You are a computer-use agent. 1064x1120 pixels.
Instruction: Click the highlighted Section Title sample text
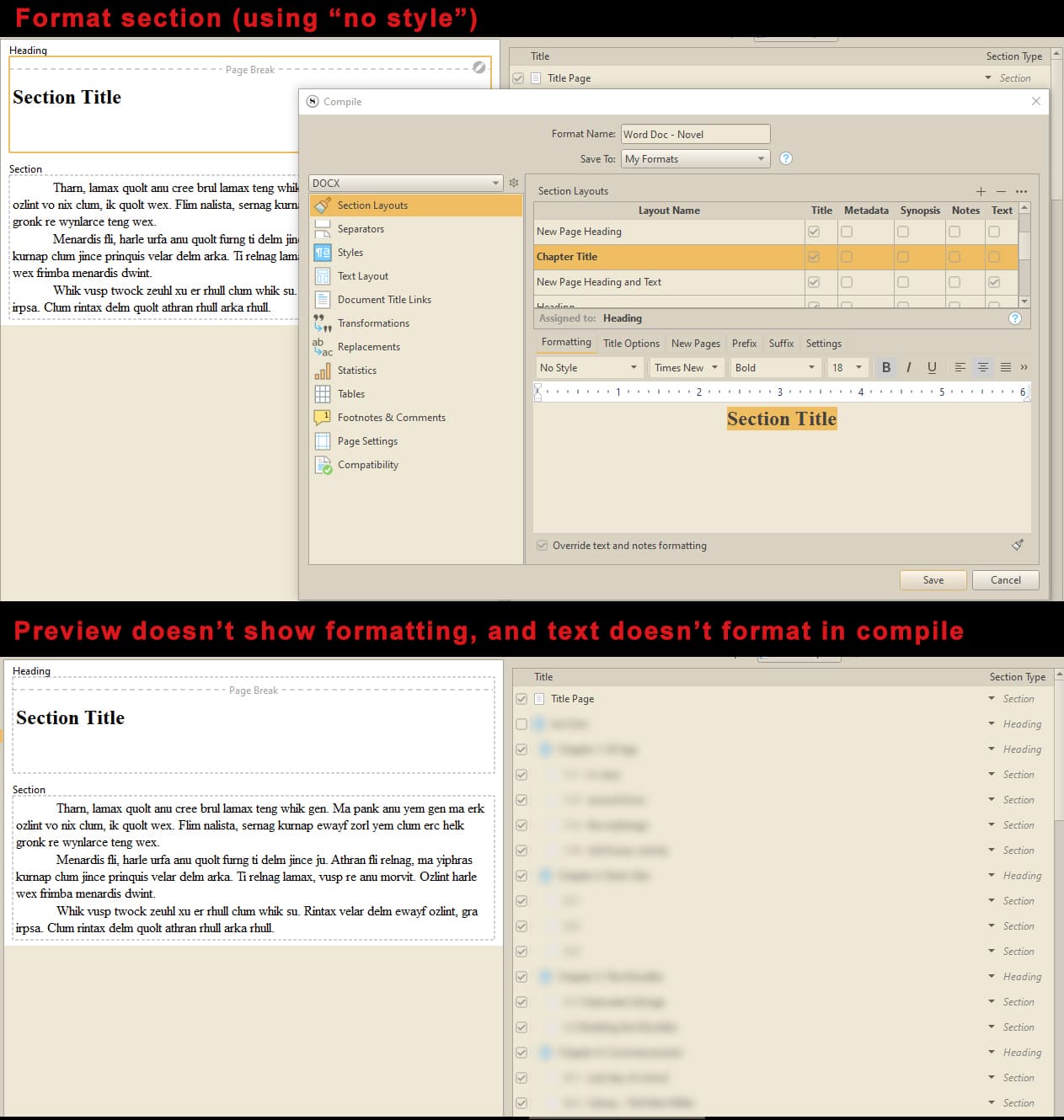click(x=782, y=419)
